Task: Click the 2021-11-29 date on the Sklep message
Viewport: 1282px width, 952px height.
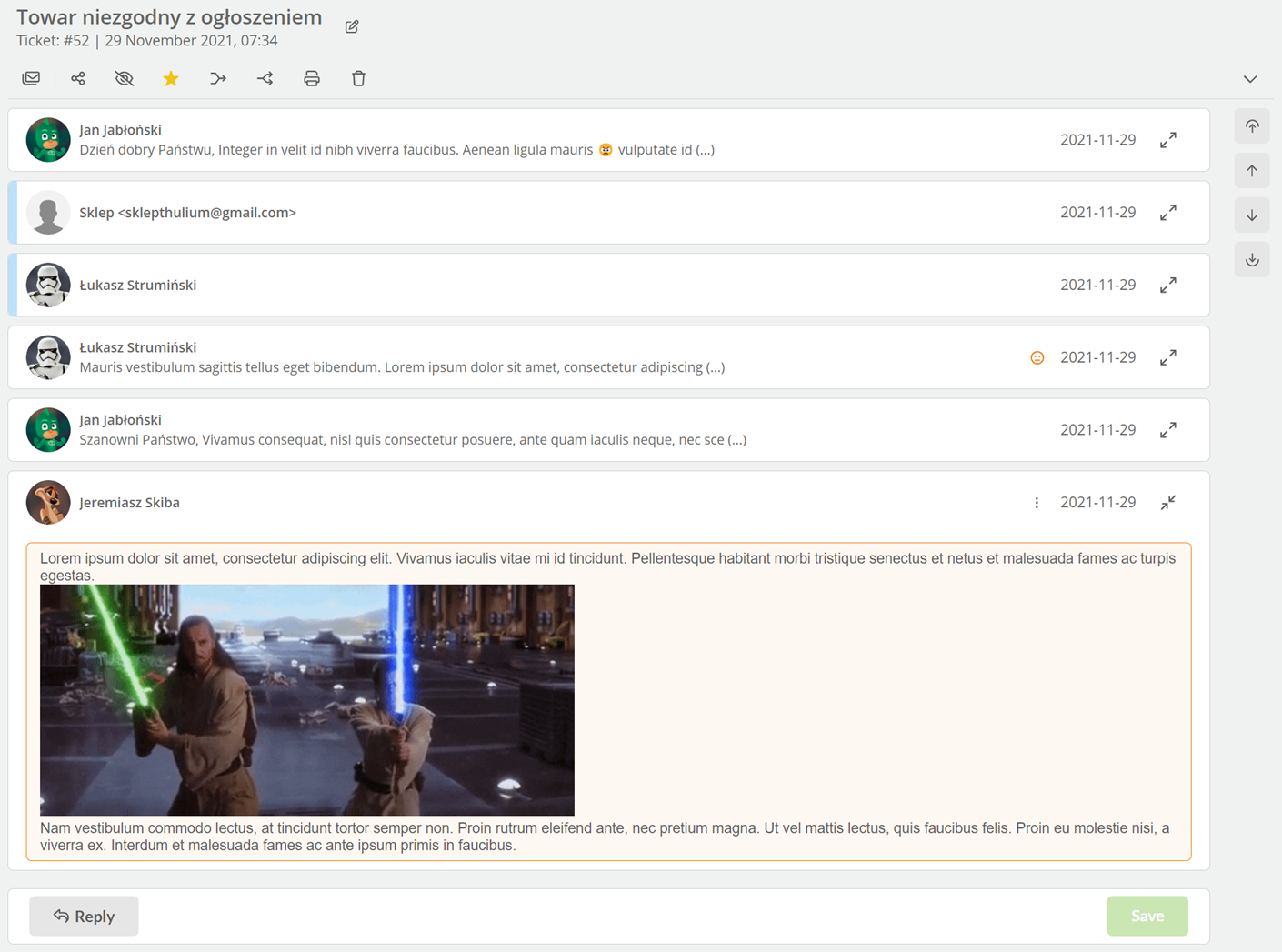Action: (x=1097, y=213)
